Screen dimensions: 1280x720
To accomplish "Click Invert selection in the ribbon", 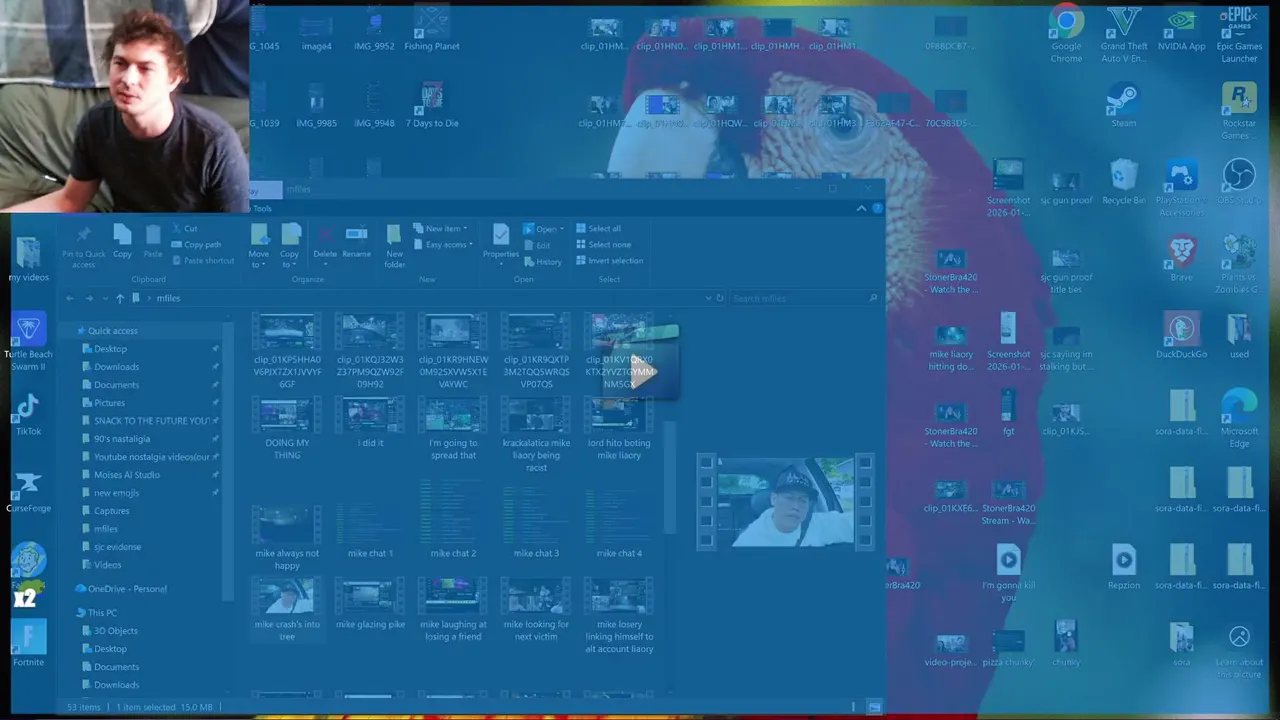I will click(609, 260).
